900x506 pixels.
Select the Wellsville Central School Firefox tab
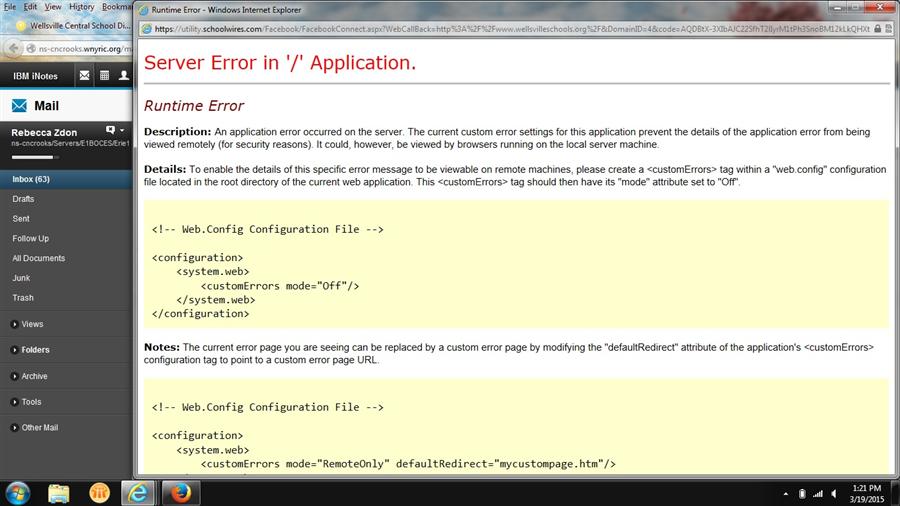point(73,26)
